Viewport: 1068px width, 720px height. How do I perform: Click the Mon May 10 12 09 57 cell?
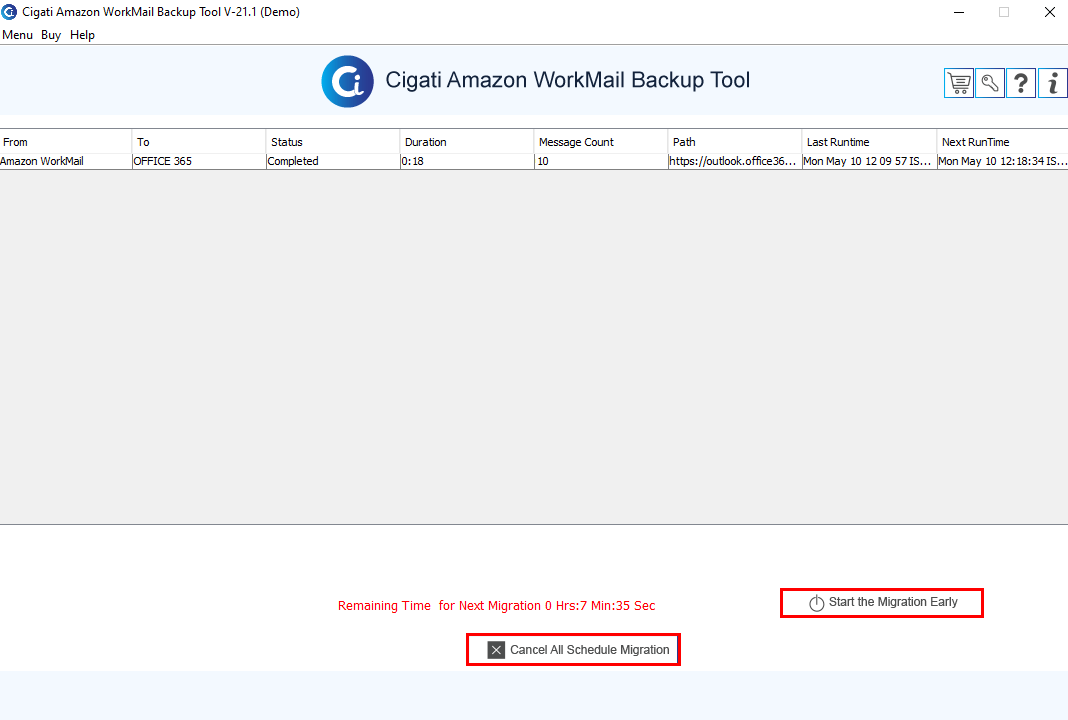click(x=869, y=161)
